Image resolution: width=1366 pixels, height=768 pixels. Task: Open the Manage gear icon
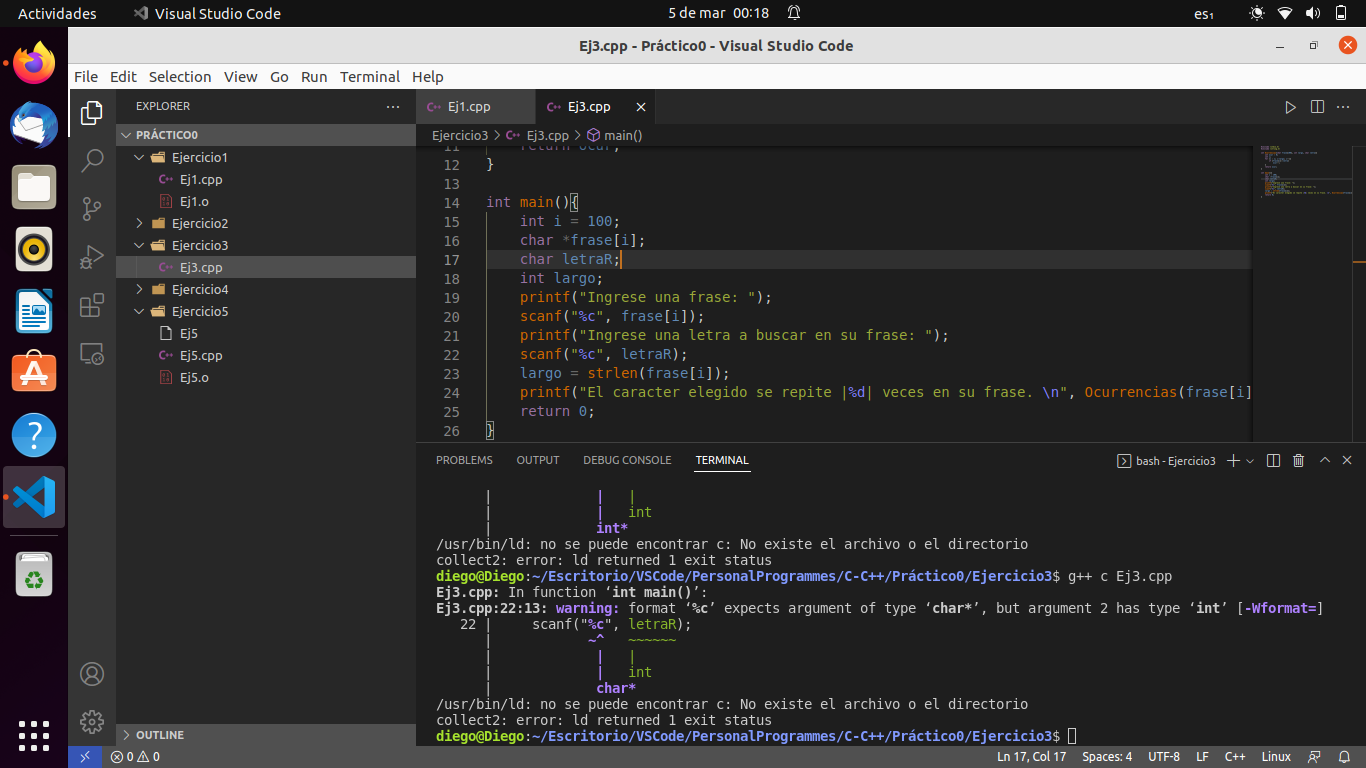click(92, 722)
